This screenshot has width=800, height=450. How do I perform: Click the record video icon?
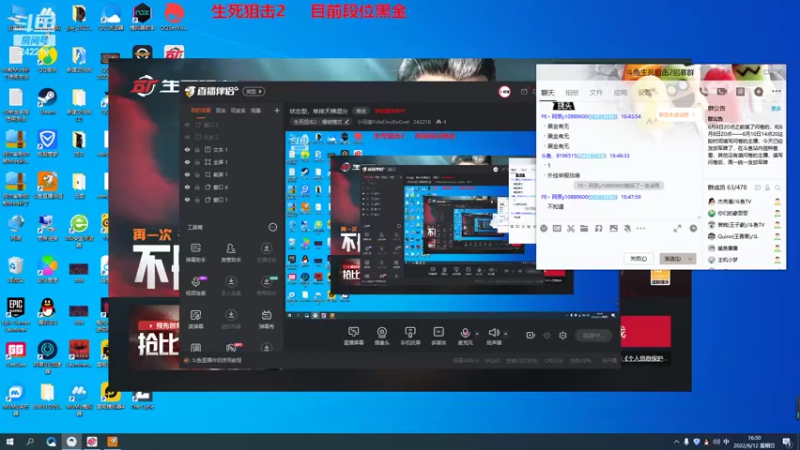[531, 335]
